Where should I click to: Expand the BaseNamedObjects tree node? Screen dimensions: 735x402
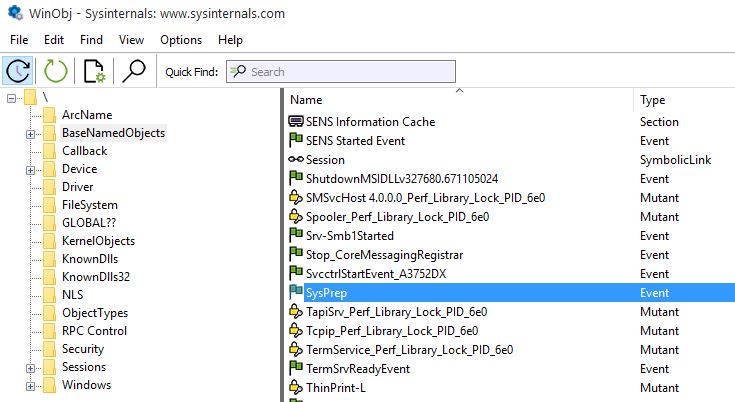pos(30,134)
